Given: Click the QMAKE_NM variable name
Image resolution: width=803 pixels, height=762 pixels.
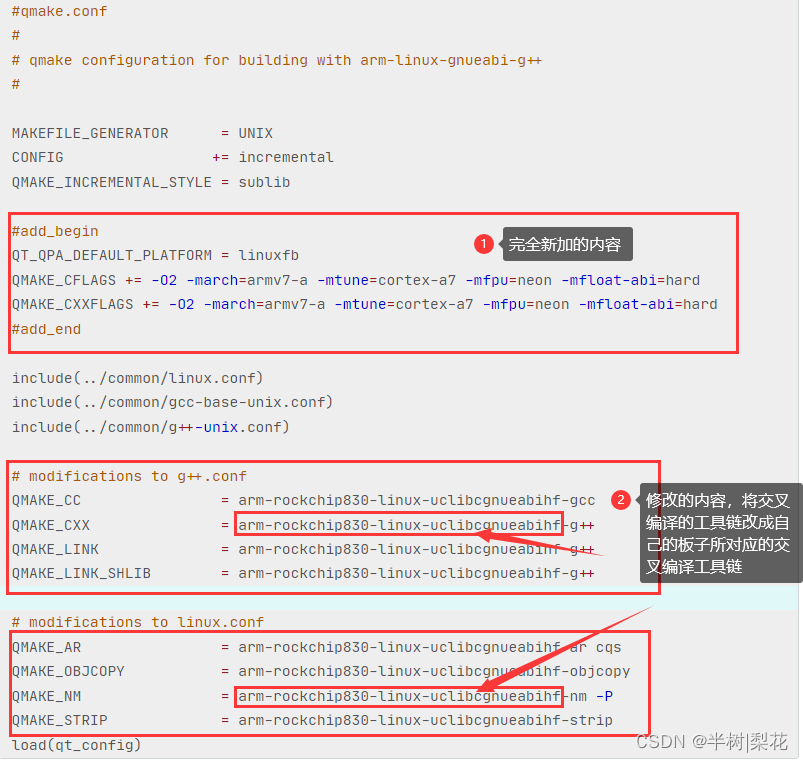Looking at the screenshot, I should pos(46,696).
